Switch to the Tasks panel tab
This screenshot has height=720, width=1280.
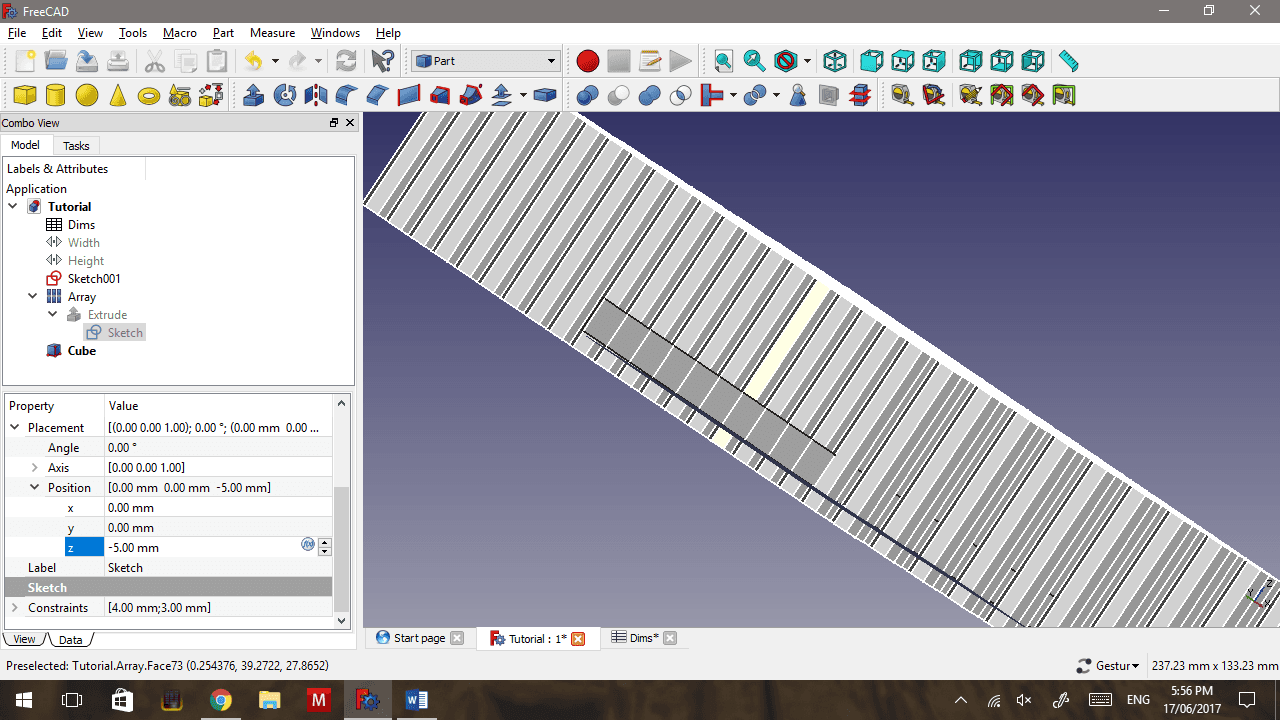(76, 145)
